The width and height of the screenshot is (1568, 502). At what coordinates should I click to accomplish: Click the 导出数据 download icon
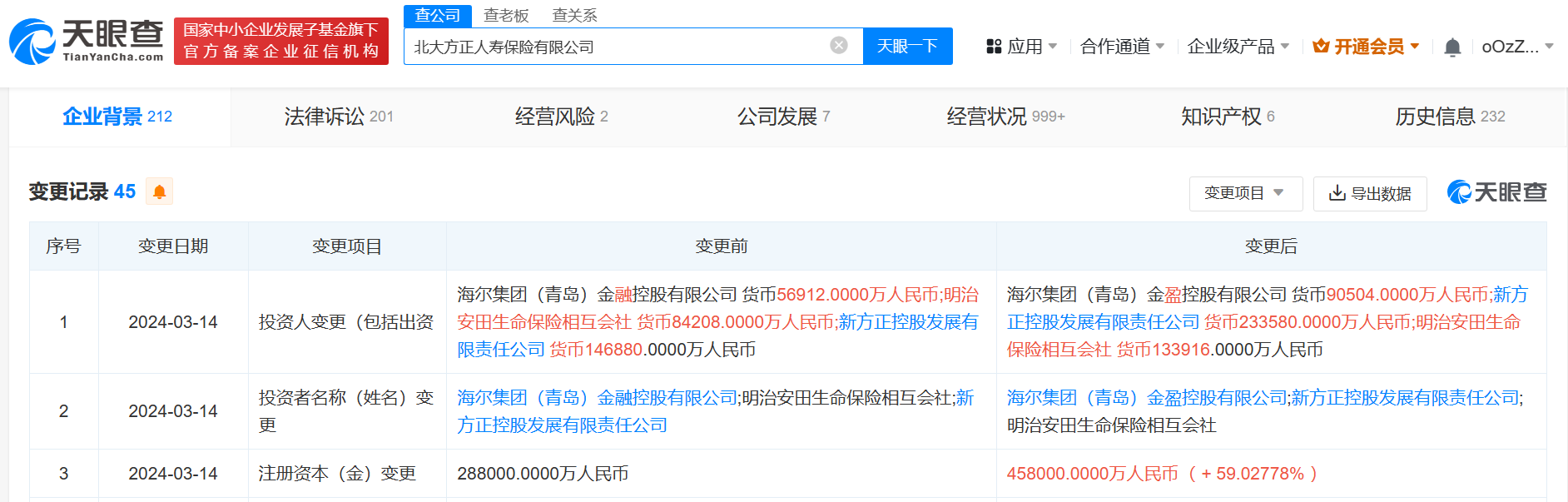[x=1337, y=193]
